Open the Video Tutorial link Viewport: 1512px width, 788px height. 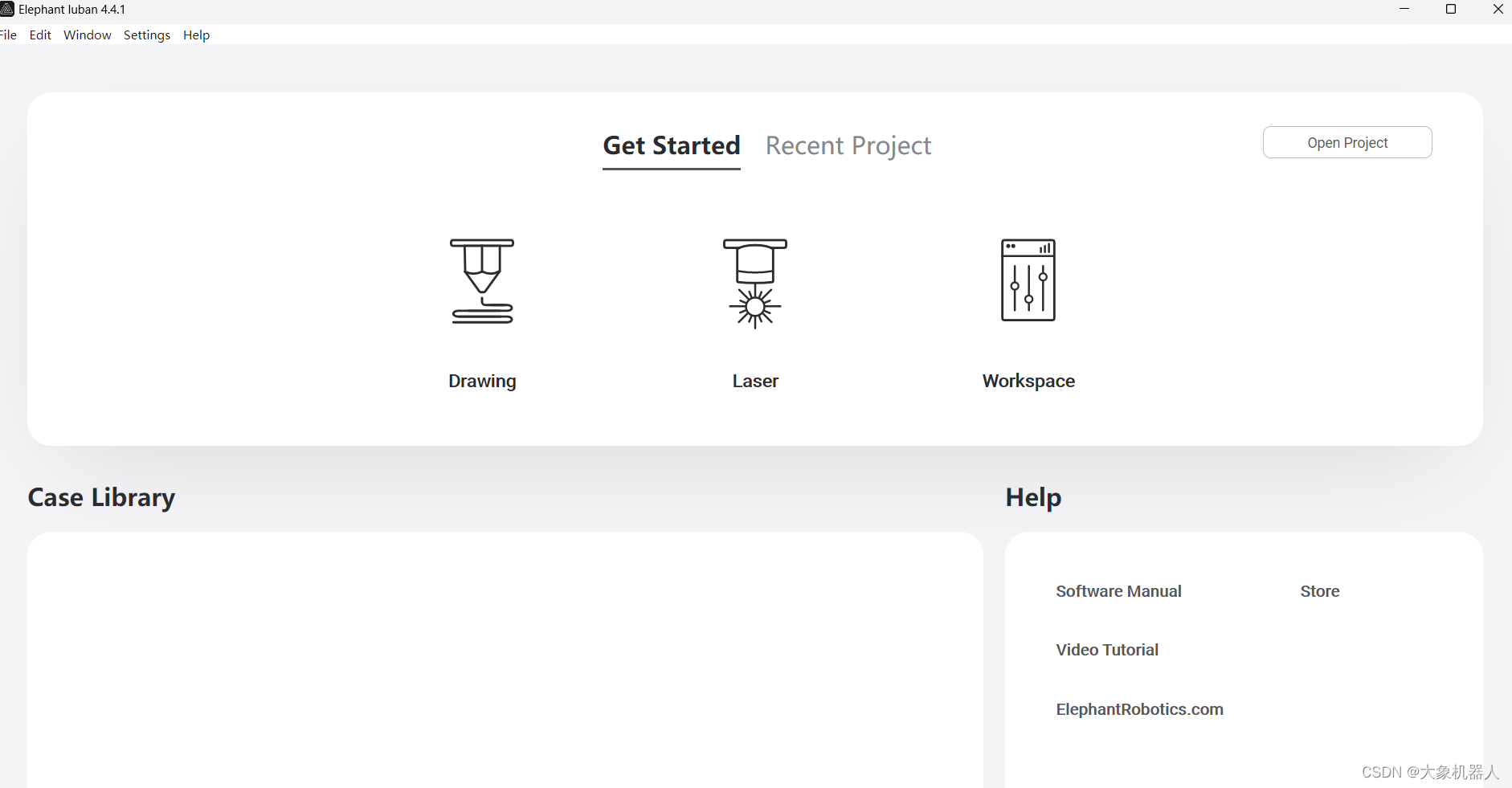(1107, 650)
